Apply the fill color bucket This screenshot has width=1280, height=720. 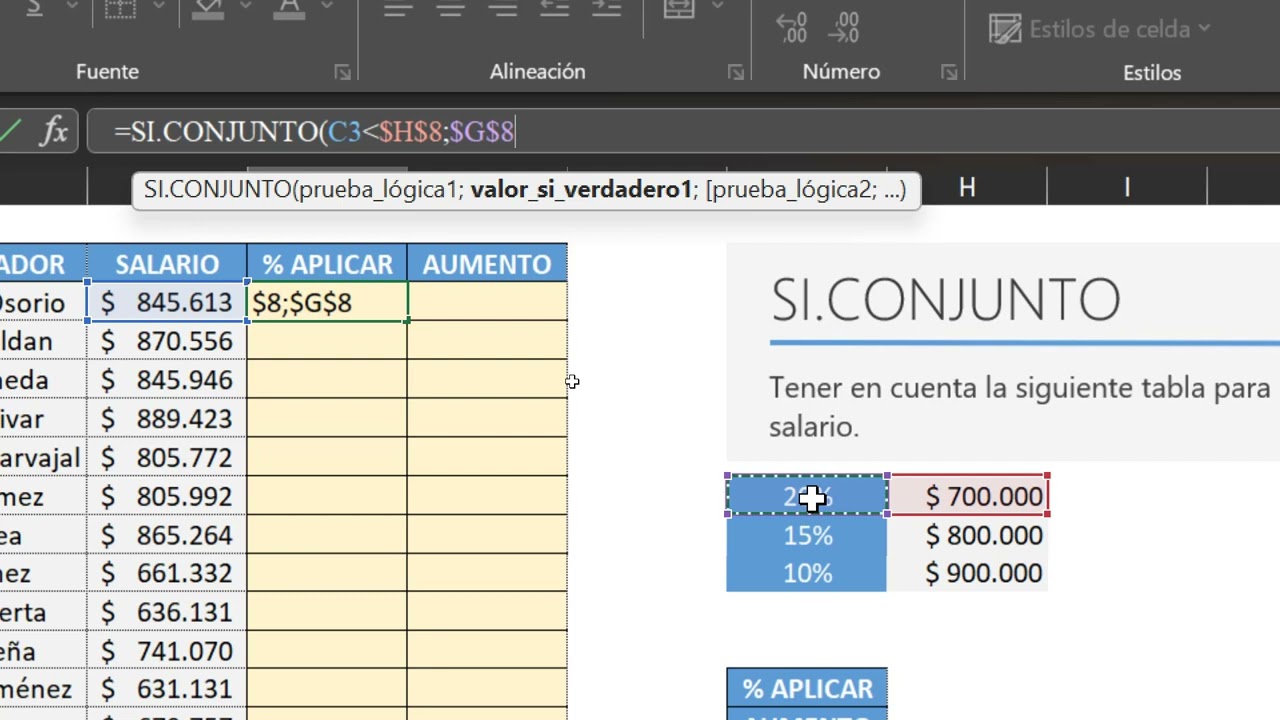[x=208, y=8]
